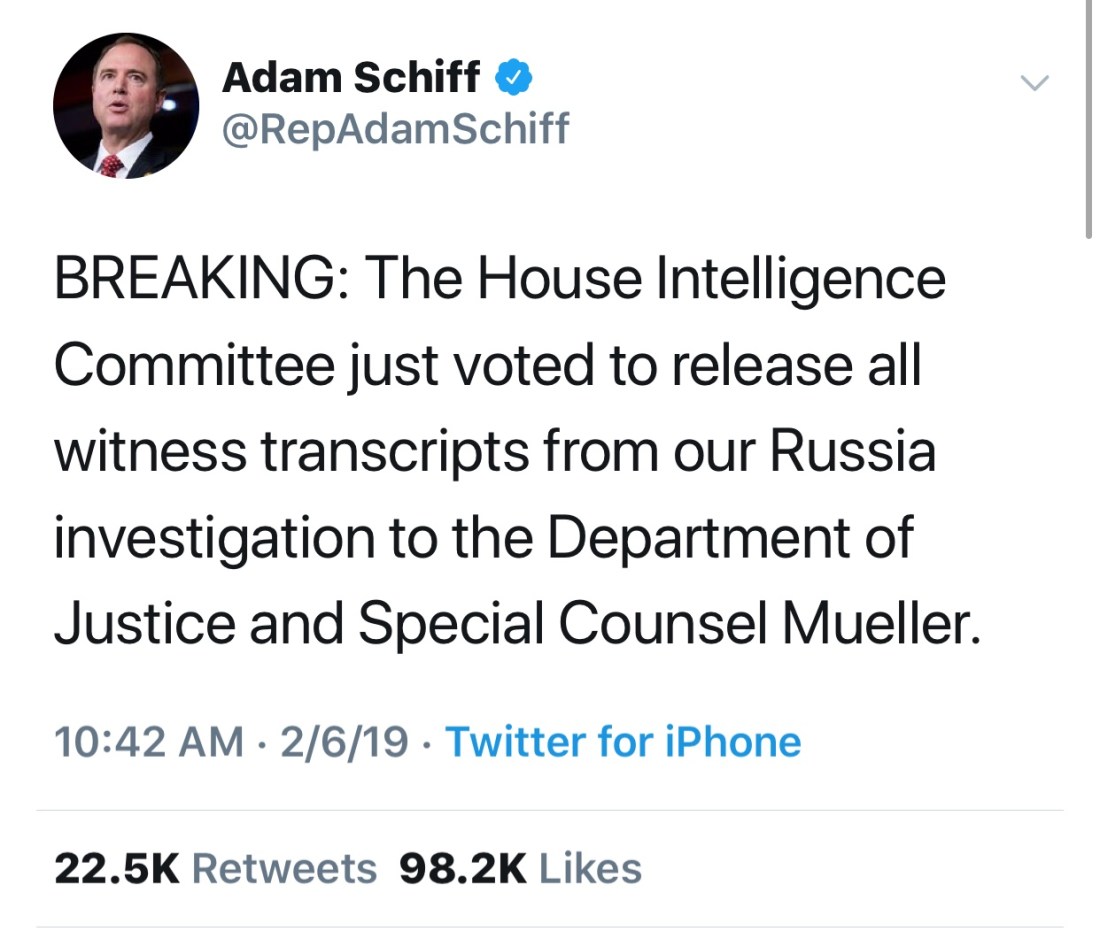View the Retweets list
The width and height of the screenshot is (1100, 939).
pyautogui.click(x=284, y=868)
